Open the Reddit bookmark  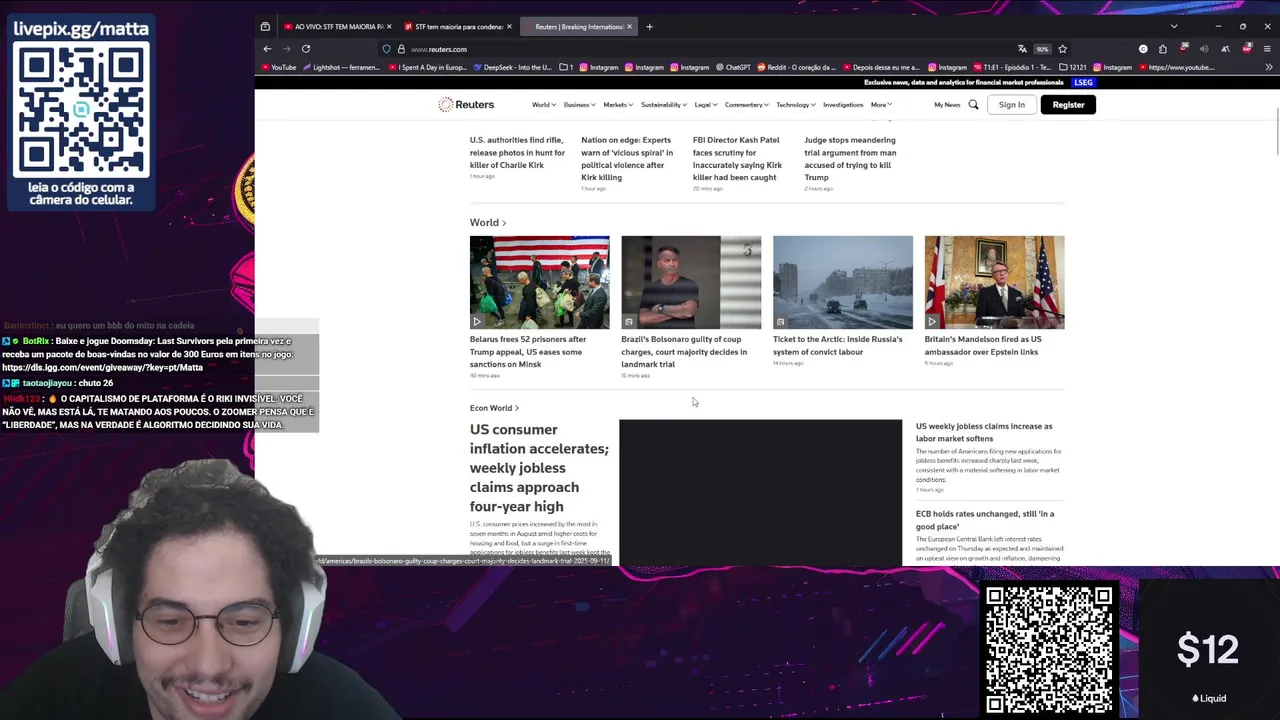point(797,68)
